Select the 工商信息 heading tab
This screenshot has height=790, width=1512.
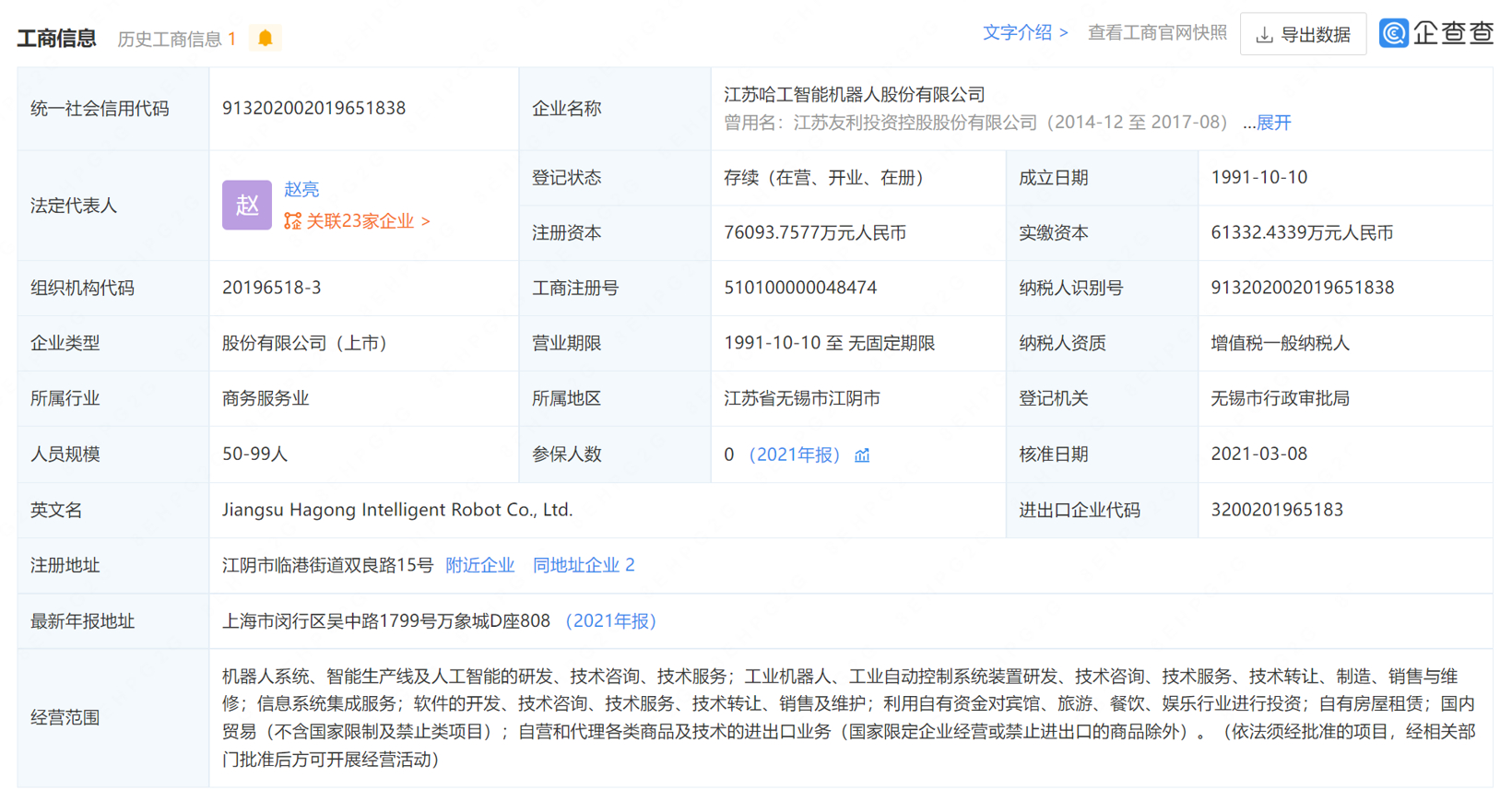57,38
